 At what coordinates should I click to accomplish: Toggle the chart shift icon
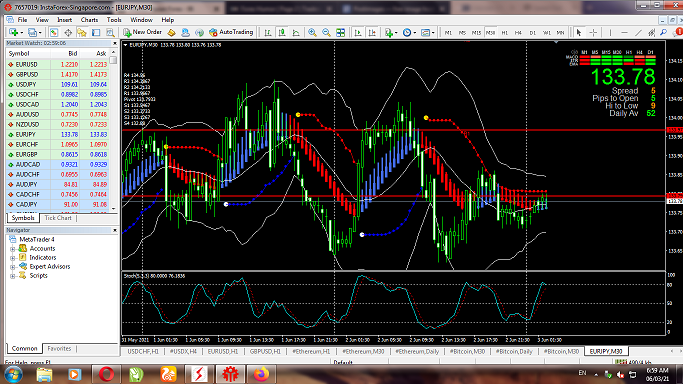click(372, 32)
